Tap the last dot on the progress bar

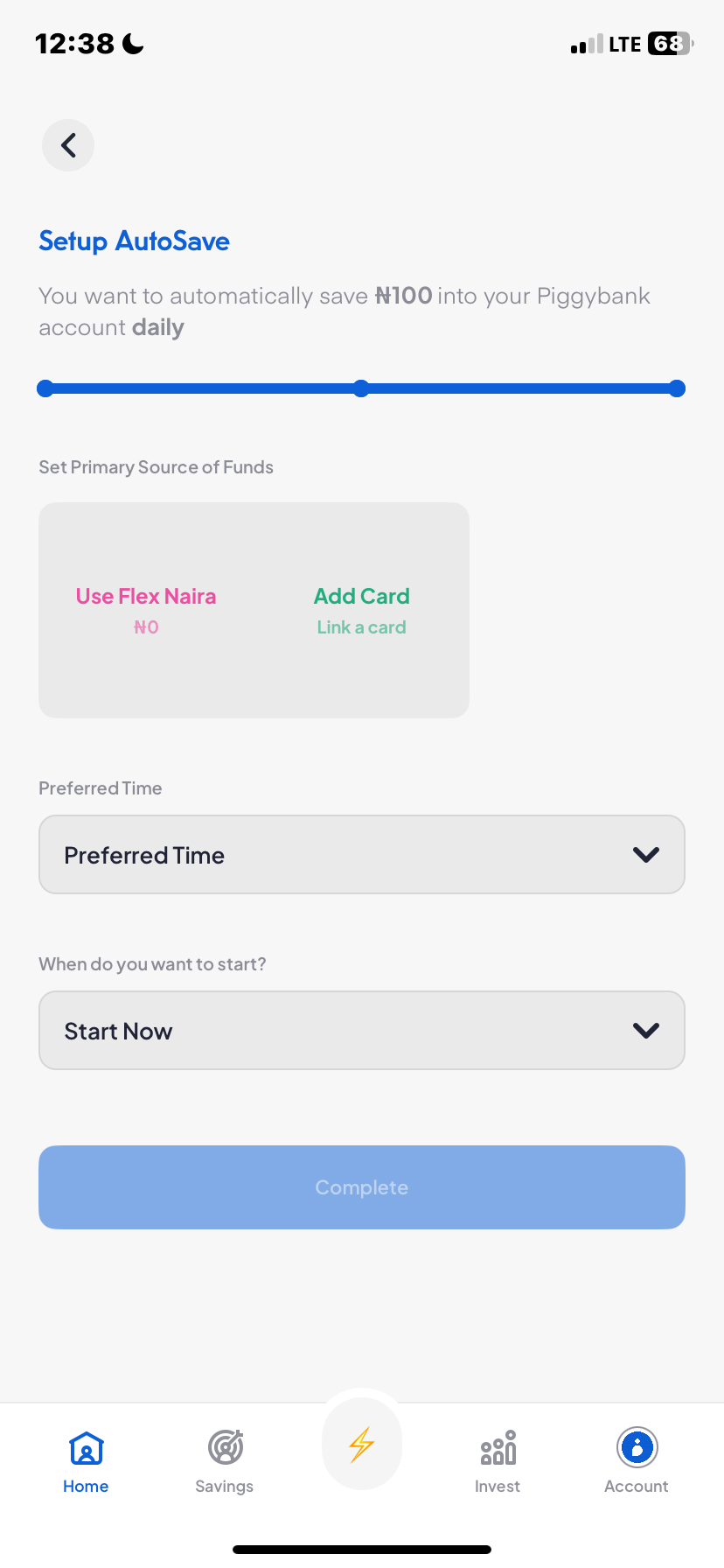coord(677,388)
